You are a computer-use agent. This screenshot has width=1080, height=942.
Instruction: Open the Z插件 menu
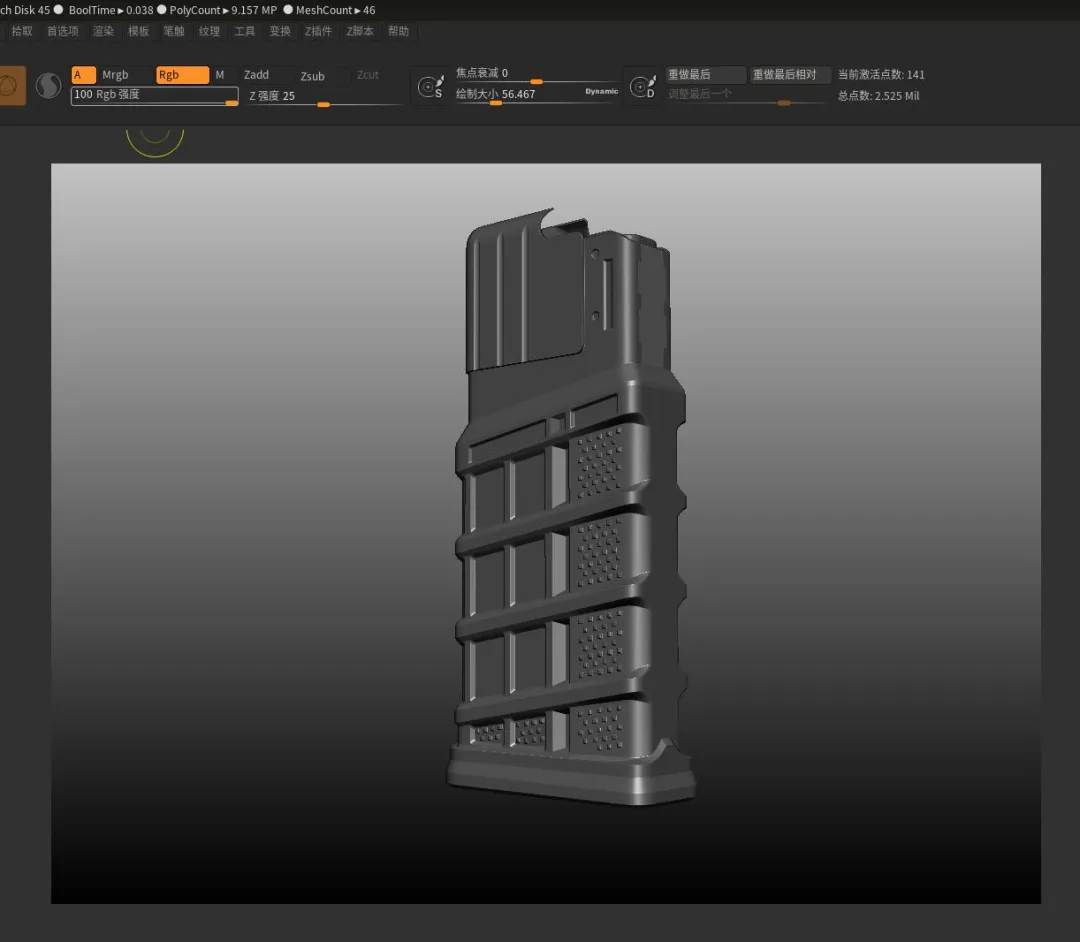318,31
